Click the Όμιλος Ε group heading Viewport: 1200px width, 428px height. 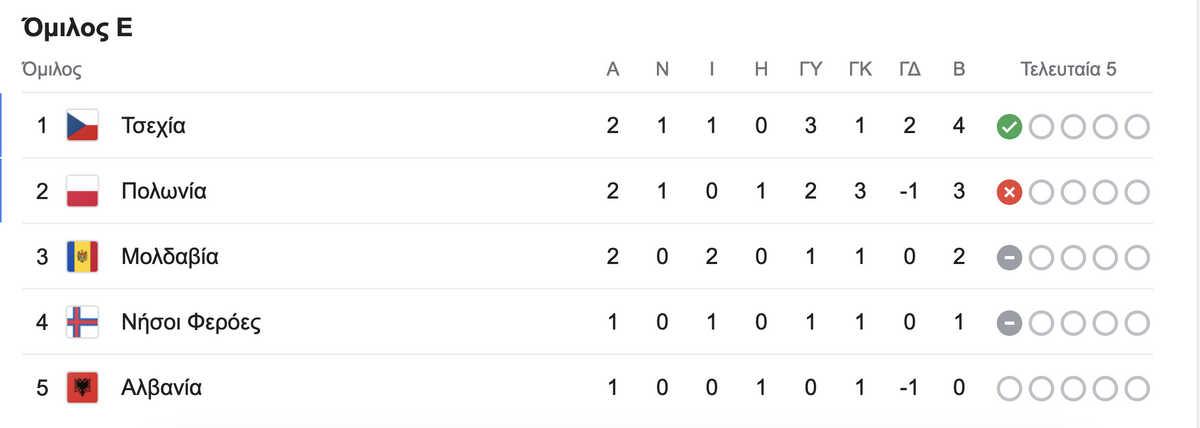click(x=77, y=29)
